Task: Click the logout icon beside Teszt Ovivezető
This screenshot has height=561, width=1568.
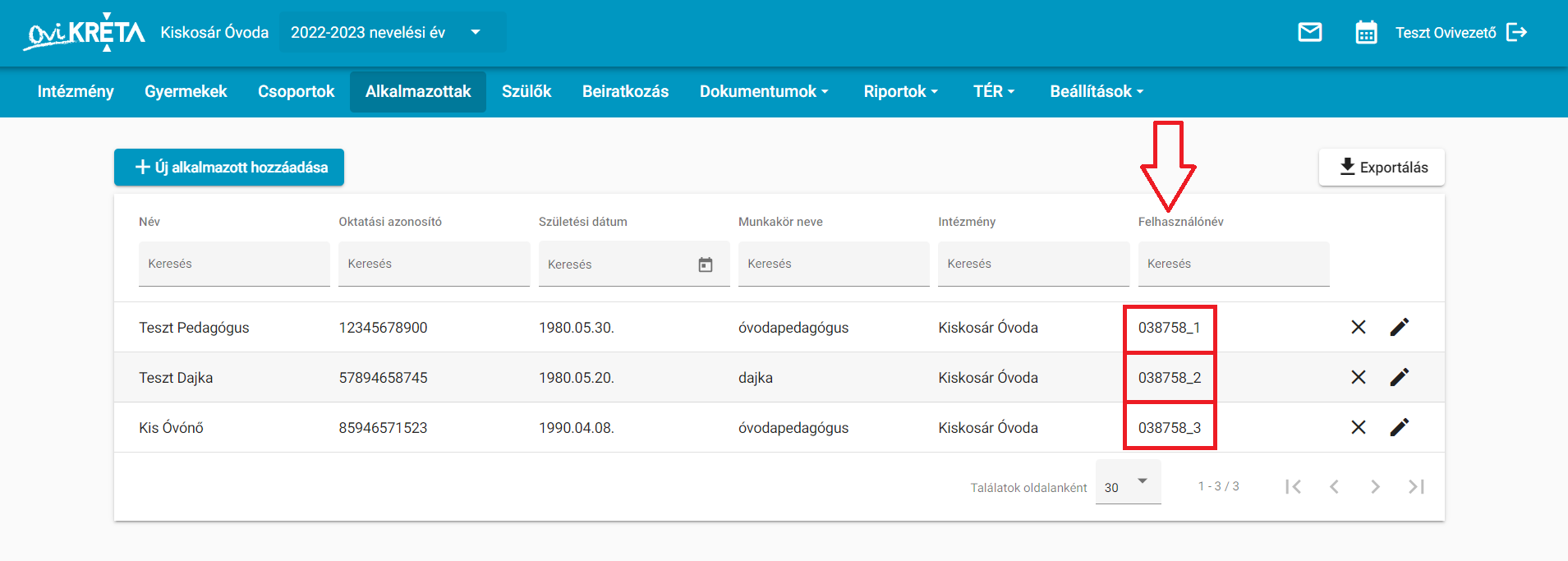Action: point(1517,32)
